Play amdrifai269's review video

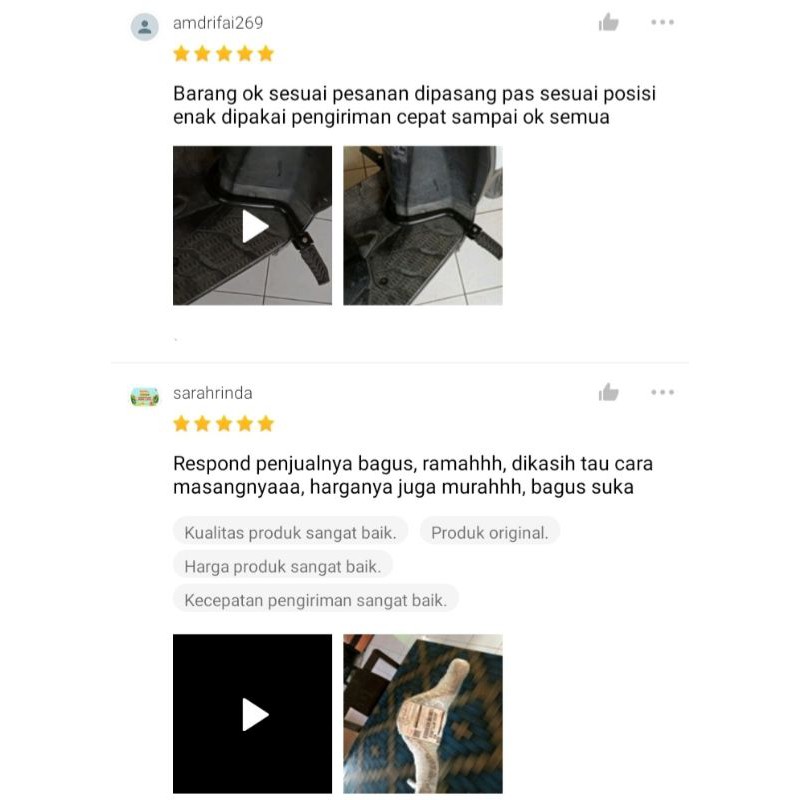tap(253, 226)
